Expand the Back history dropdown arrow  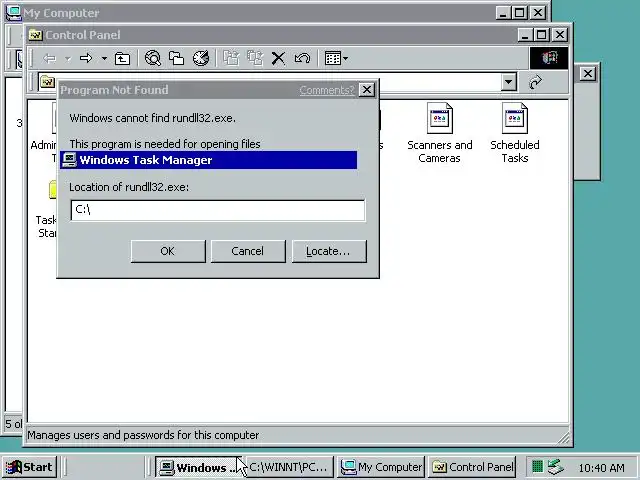click(x=68, y=59)
